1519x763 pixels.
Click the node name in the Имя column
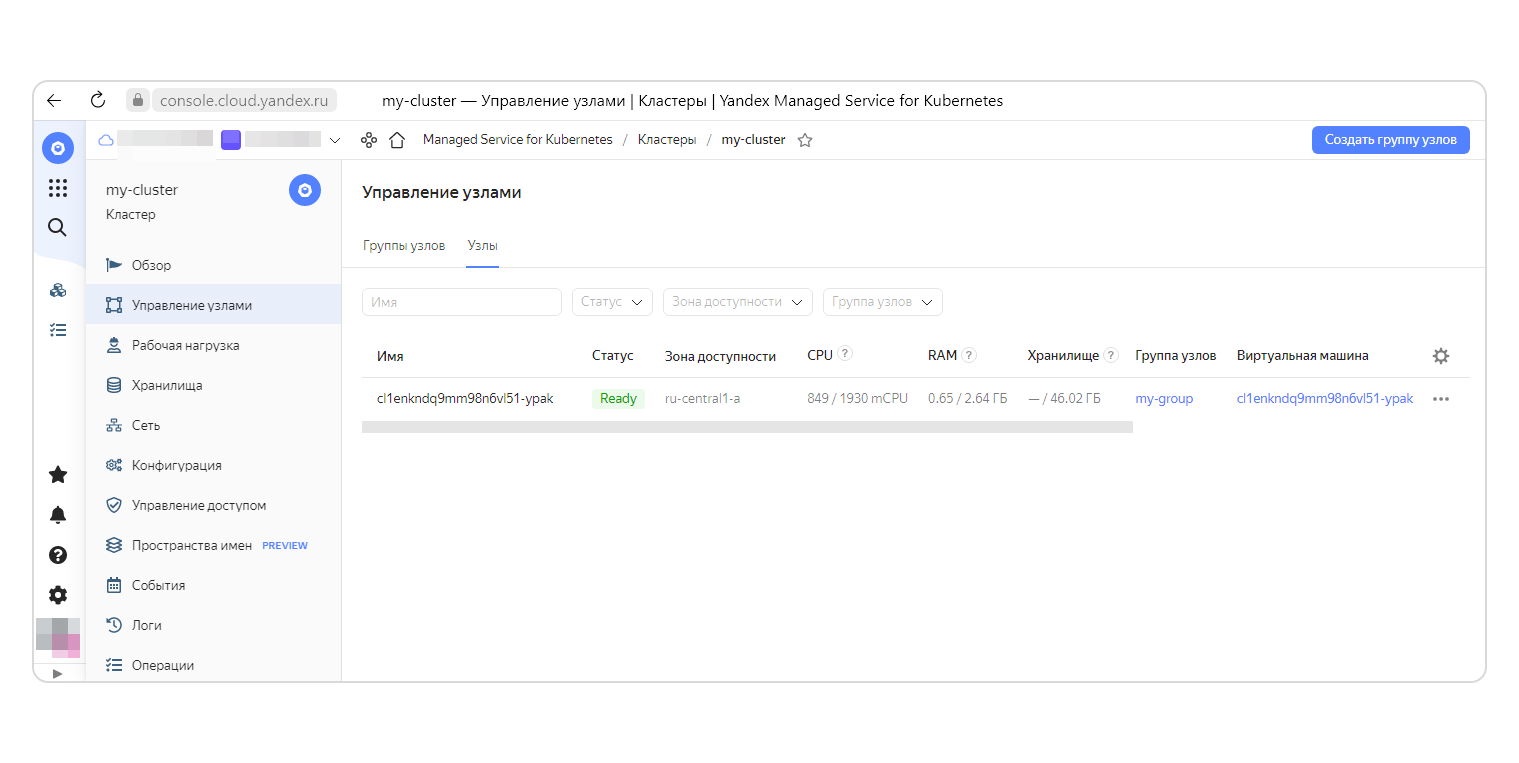pyautogui.click(x=465, y=399)
